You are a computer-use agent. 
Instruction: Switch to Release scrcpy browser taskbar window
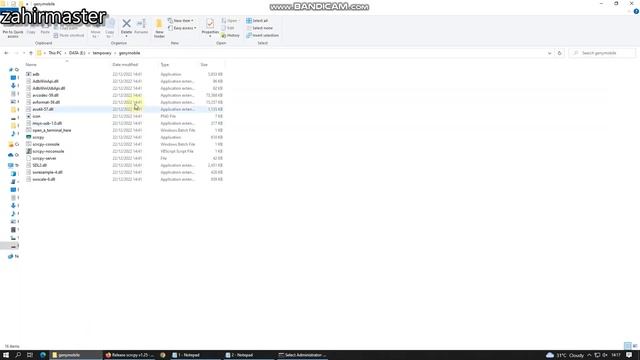pyautogui.click(x=130, y=355)
